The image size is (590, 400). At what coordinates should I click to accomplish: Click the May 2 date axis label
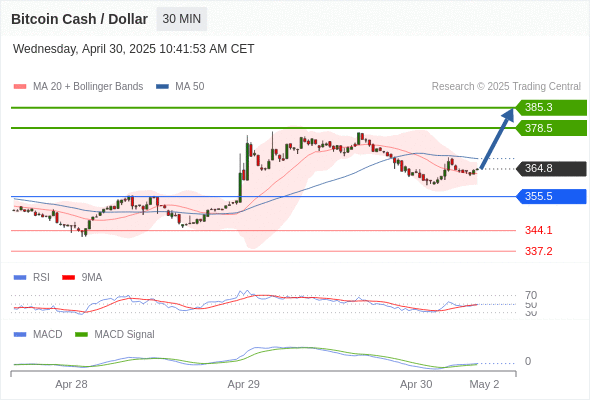click(484, 384)
